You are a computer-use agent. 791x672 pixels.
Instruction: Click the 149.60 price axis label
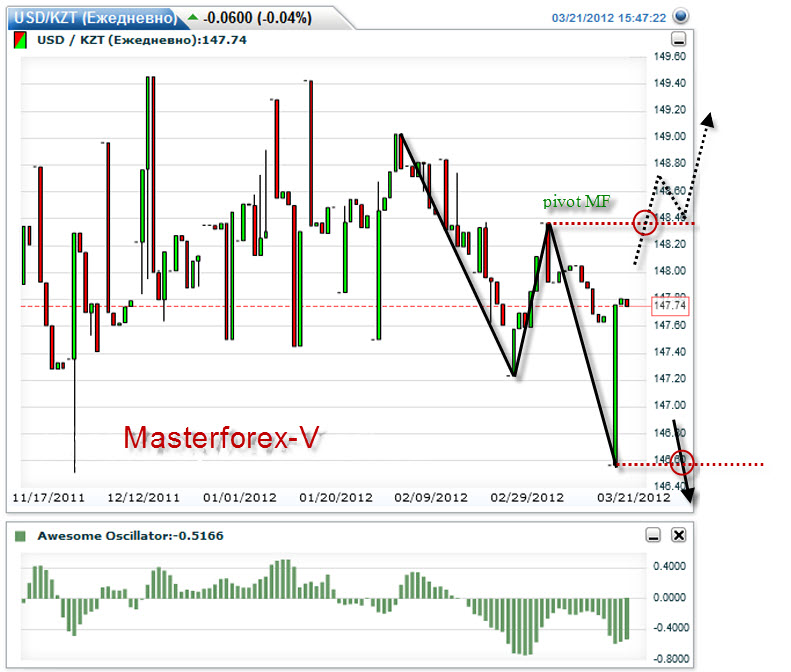pyautogui.click(x=670, y=57)
